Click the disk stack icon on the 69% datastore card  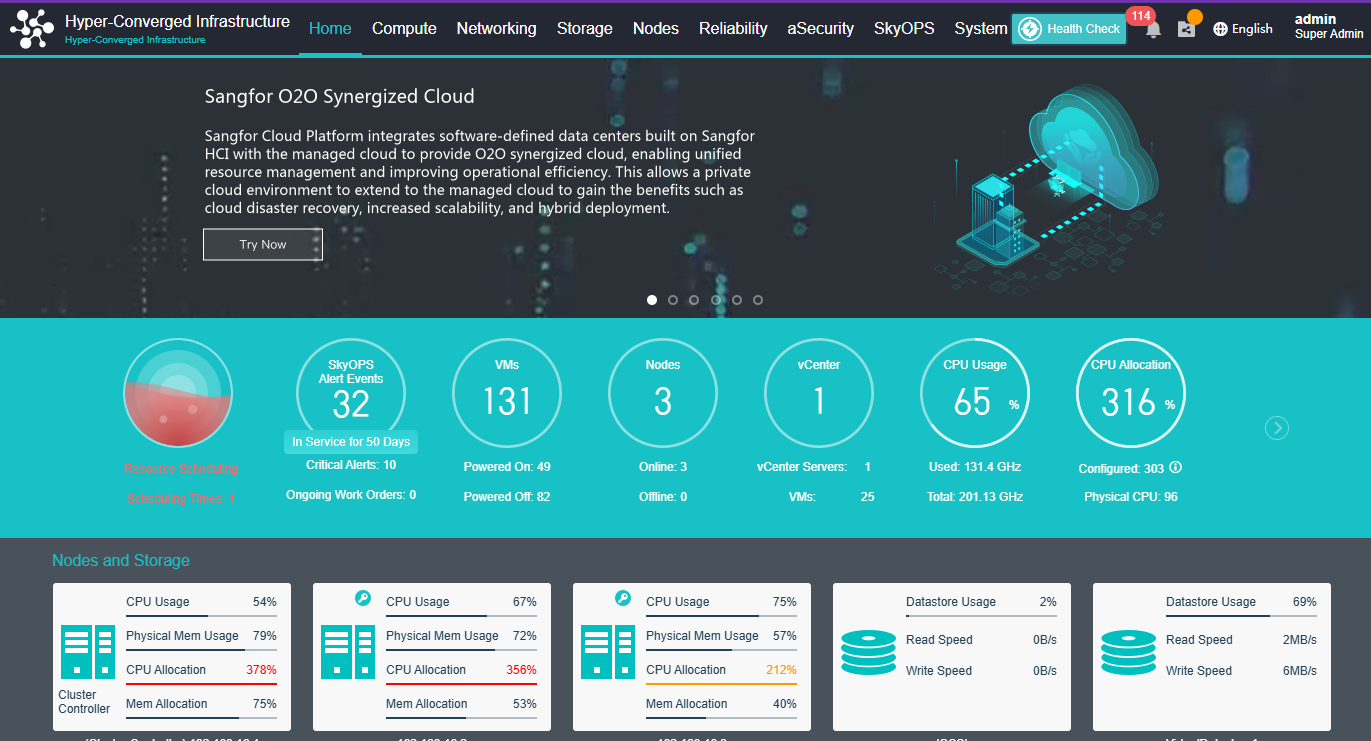tap(1129, 653)
